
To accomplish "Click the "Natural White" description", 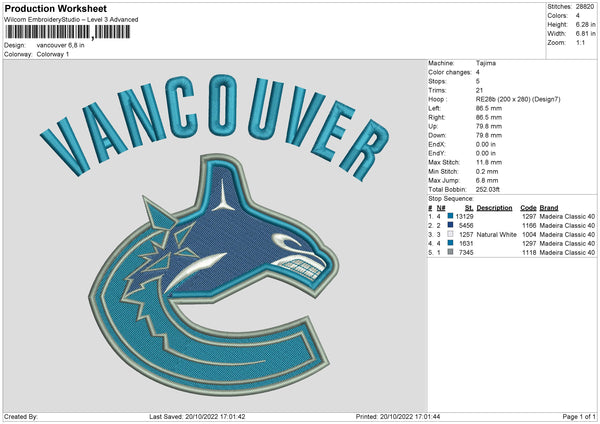I will coord(496,235).
